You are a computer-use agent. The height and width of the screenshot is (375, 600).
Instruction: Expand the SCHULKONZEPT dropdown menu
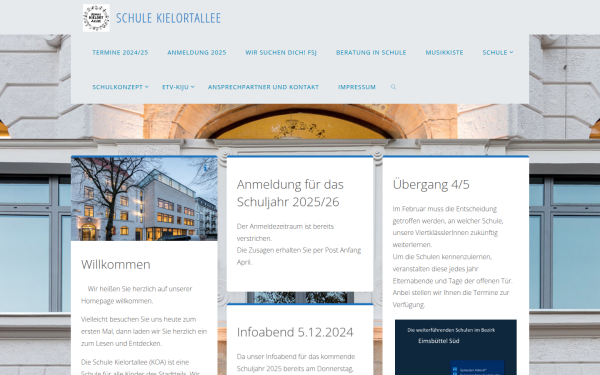point(120,87)
